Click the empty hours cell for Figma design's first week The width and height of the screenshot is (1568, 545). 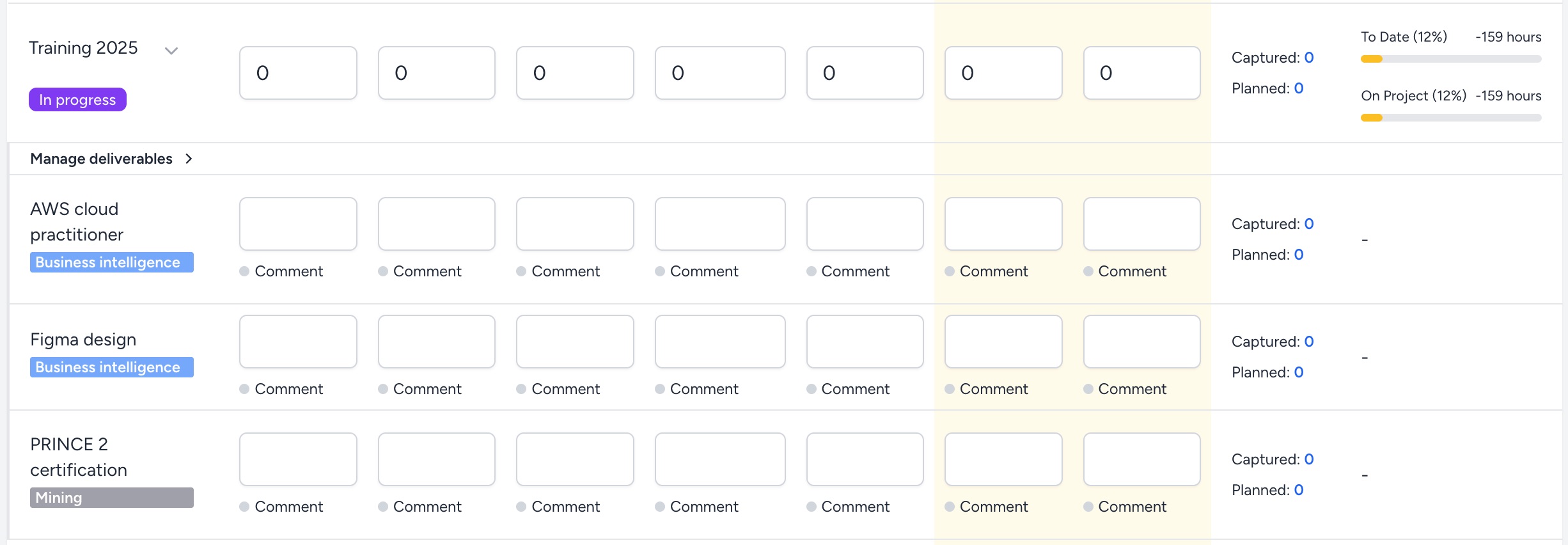(298, 341)
